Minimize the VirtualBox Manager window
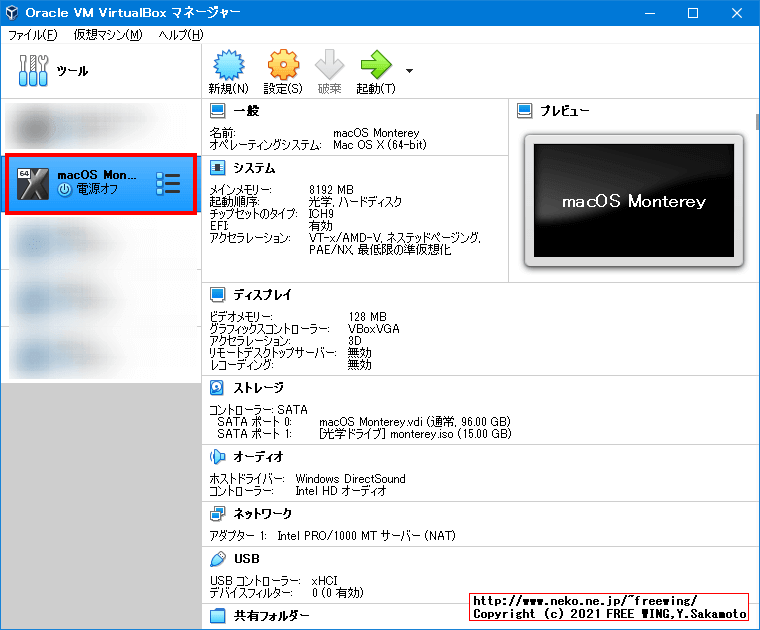 click(x=650, y=13)
